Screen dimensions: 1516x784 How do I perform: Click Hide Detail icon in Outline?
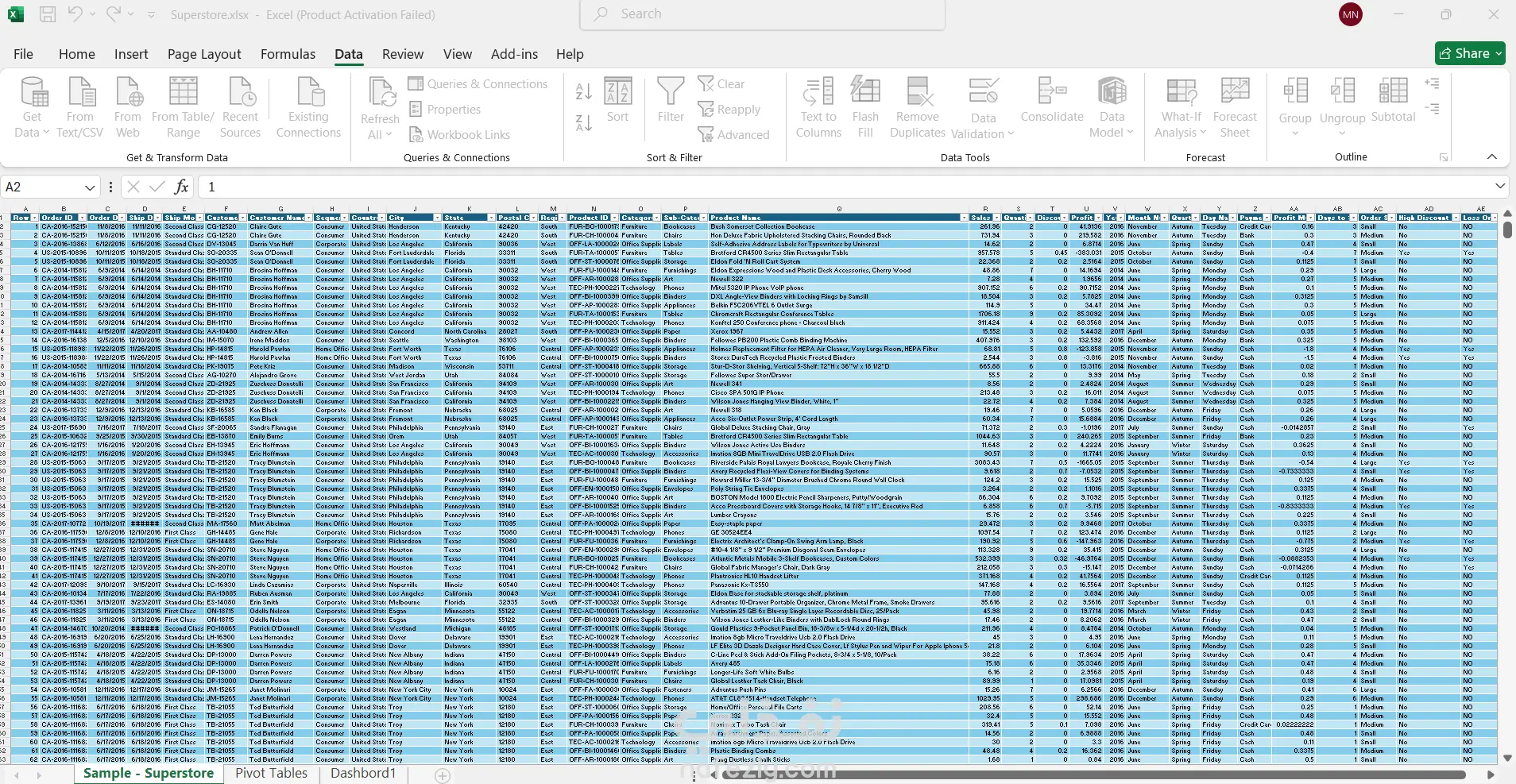pyautogui.click(x=1433, y=109)
